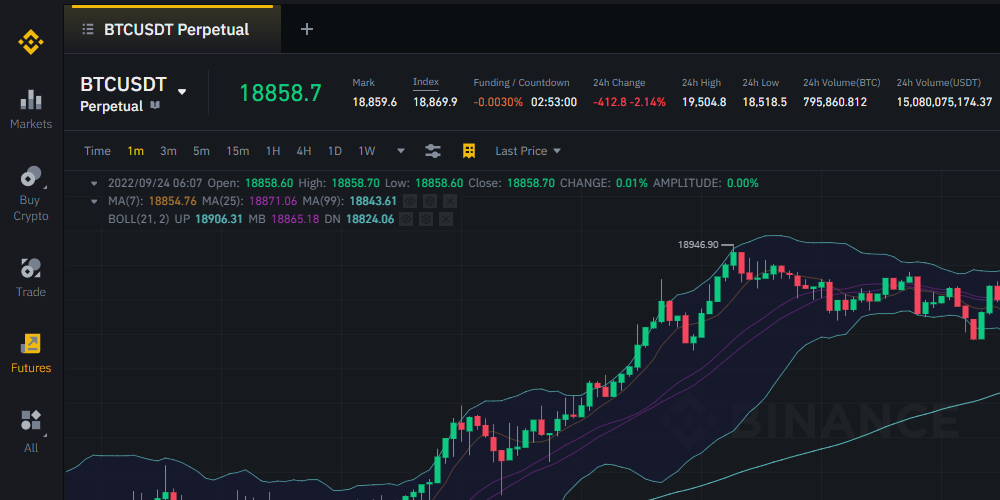The height and width of the screenshot is (500, 1000).
Task: Open Futures from the sidebar
Action: coord(31,353)
